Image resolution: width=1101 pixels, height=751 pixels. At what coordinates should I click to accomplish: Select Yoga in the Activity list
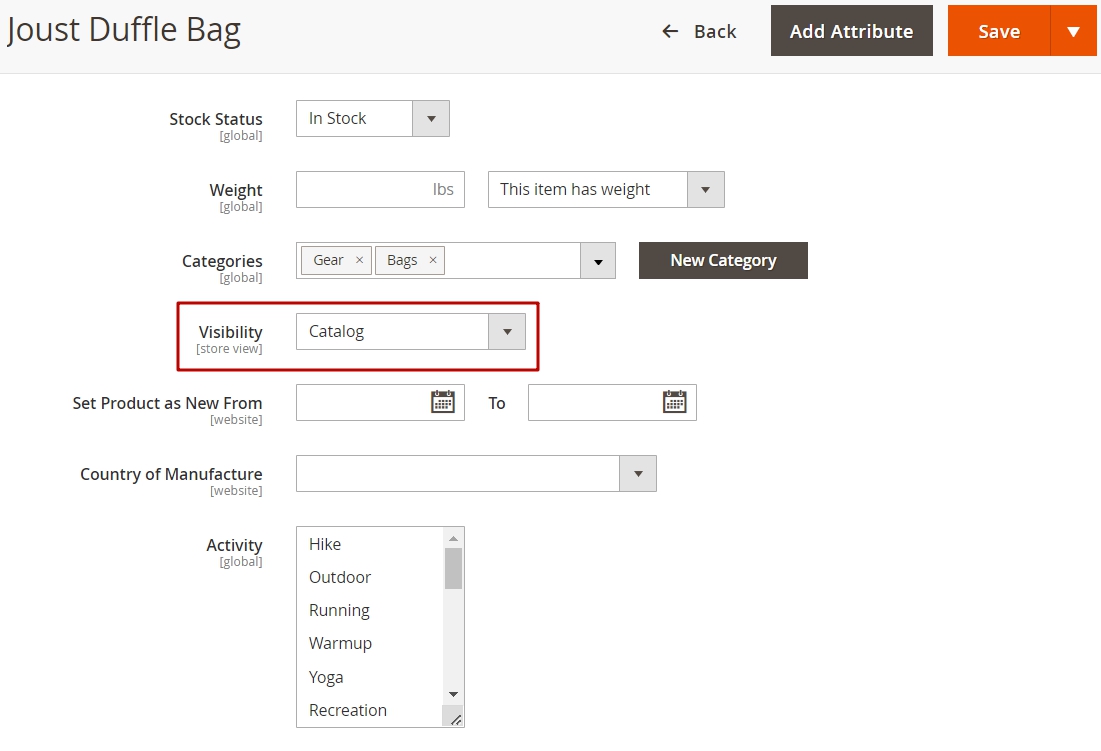coord(370,677)
